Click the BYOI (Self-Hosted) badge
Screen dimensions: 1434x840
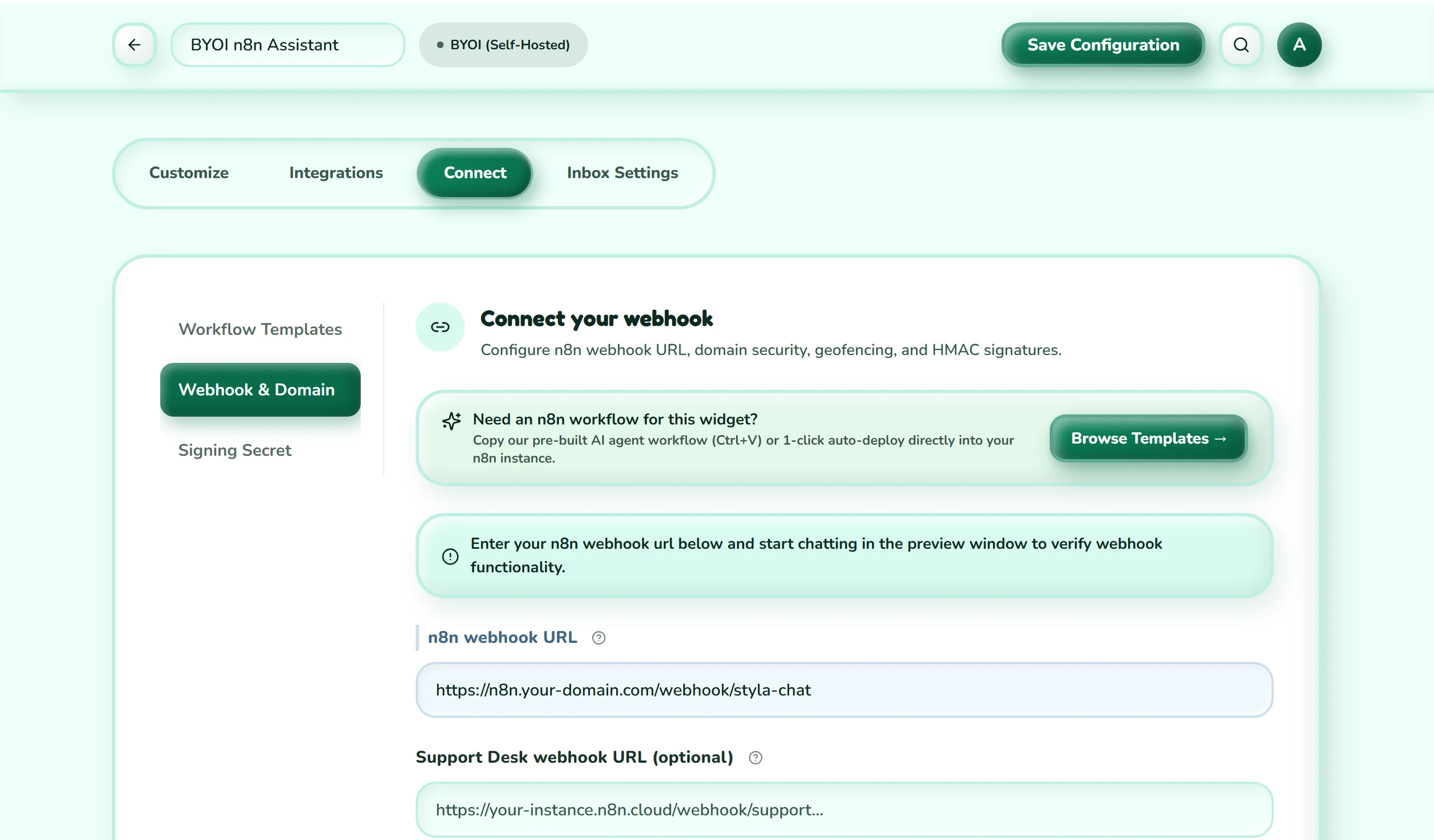point(503,45)
